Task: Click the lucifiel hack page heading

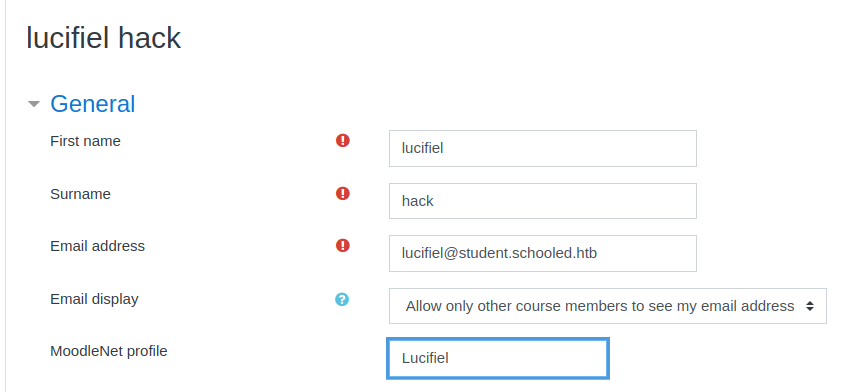Action: point(103,38)
